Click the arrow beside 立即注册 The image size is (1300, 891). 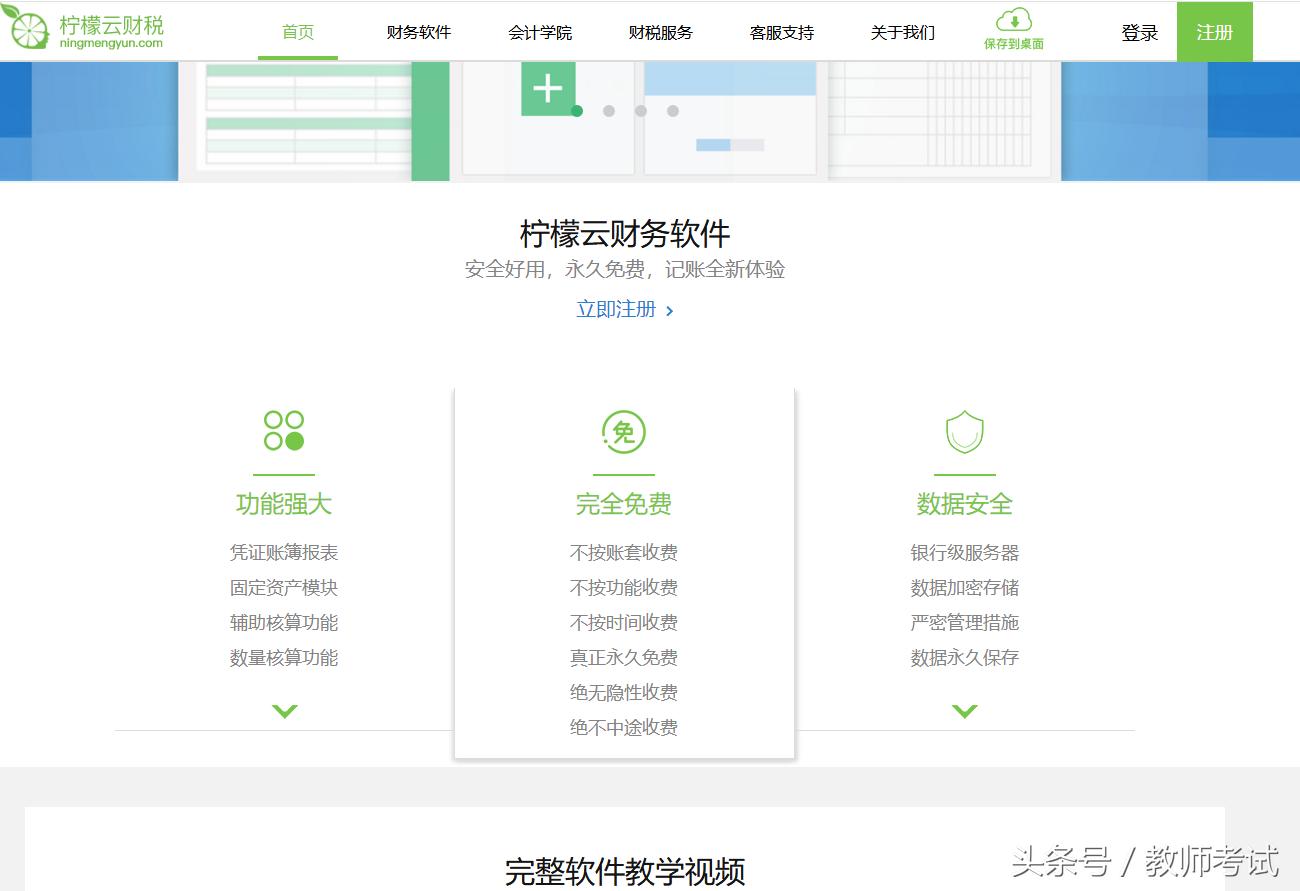(668, 310)
